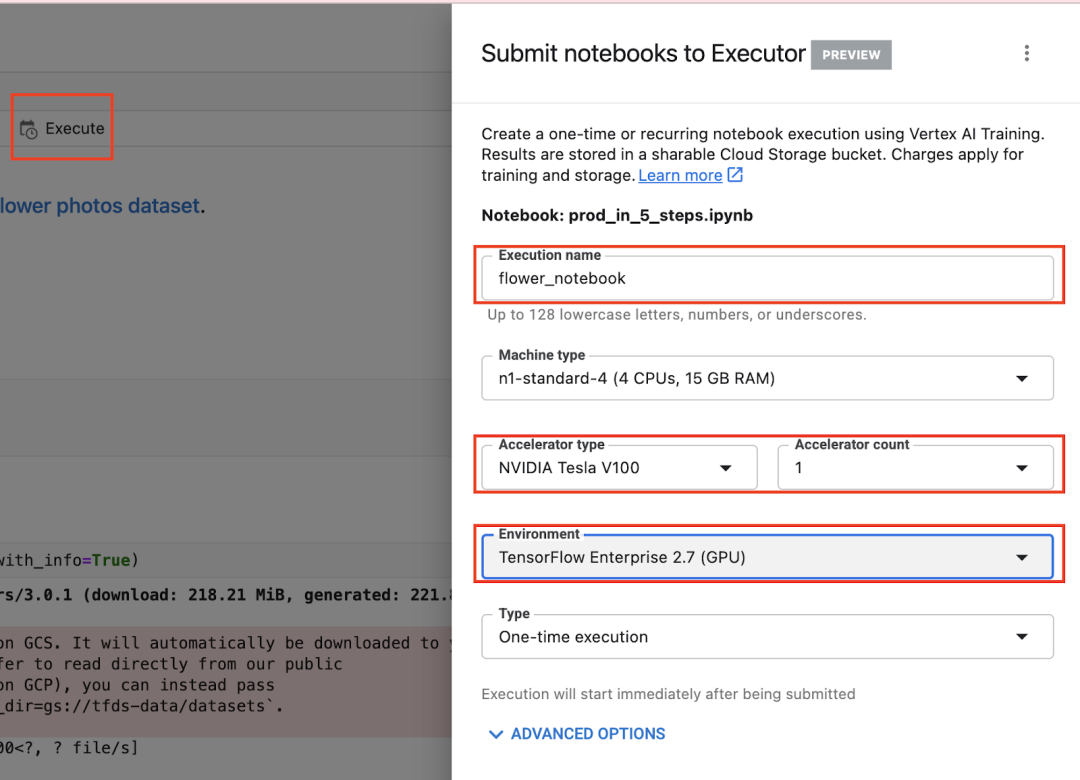The height and width of the screenshot is (780, 1080).
Task: Click the ADVANCED OPTIONS chevron icon
Action: pyautogui.click(x=495, y=734)
